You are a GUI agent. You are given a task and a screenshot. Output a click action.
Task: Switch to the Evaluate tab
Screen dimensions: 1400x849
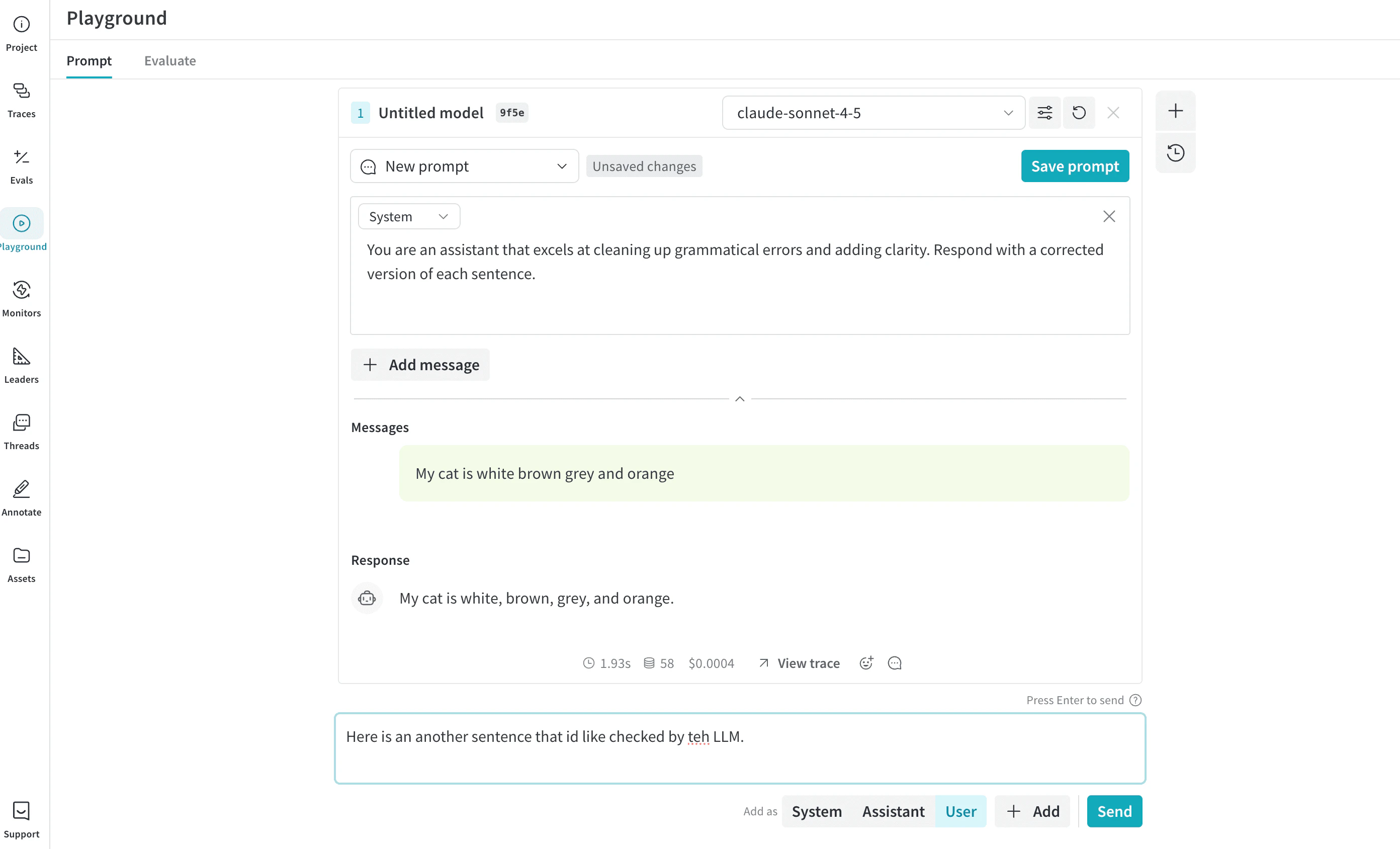pyautogui.click(x=170, y=61)
